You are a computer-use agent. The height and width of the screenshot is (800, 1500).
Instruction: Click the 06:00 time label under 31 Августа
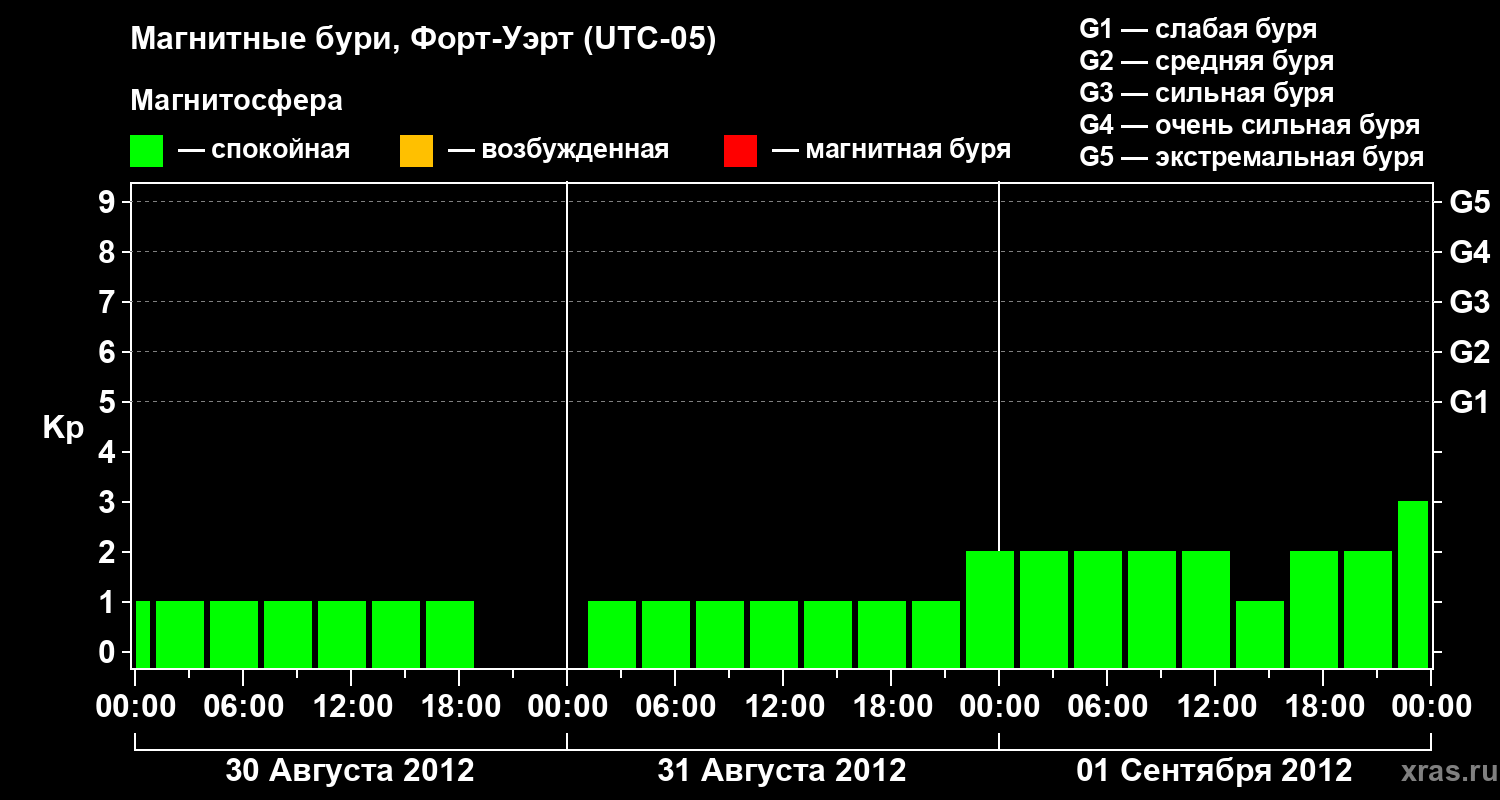[674, 707]
